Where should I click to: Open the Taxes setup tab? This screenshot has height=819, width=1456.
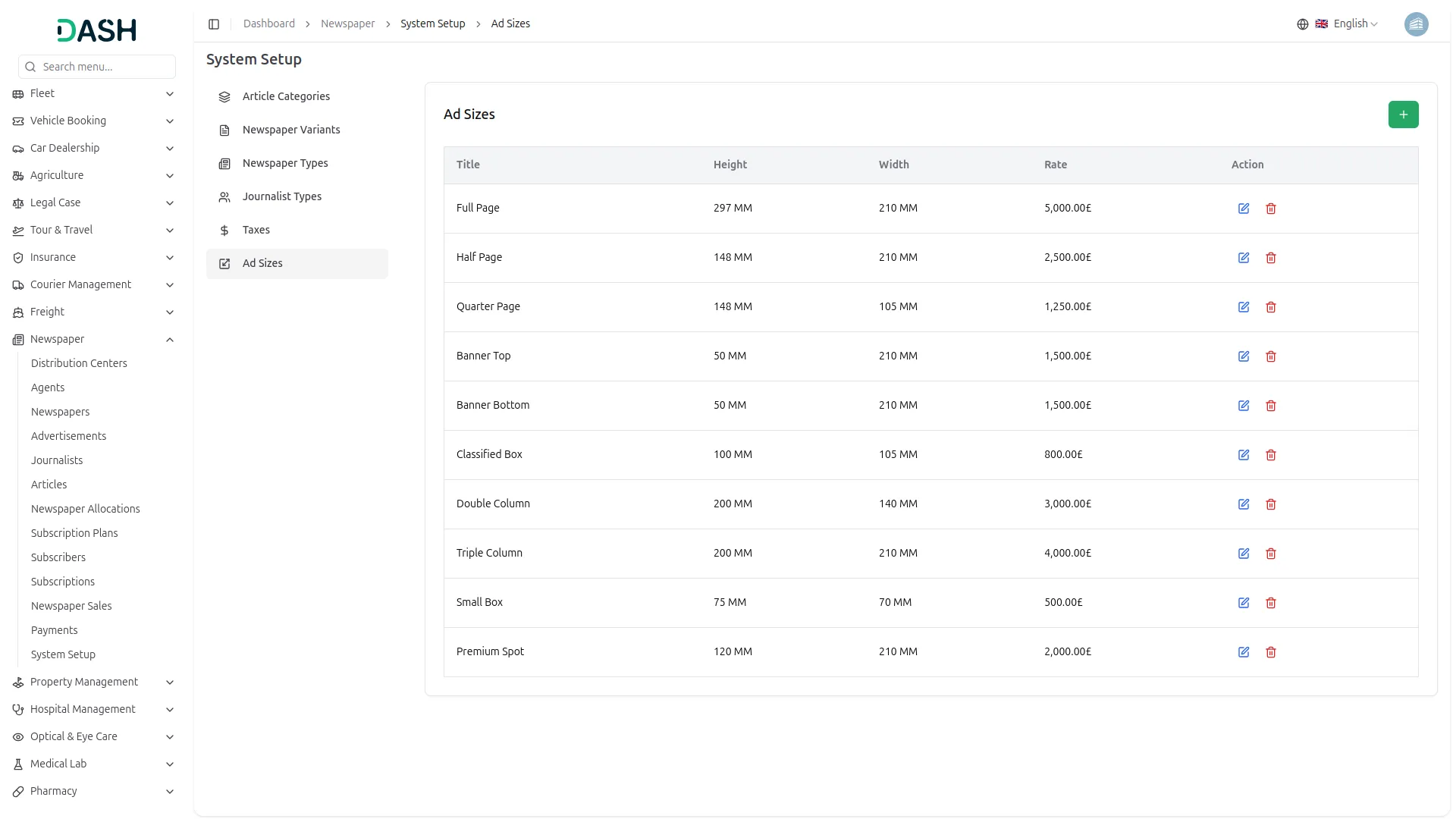(x=256, y=230)
